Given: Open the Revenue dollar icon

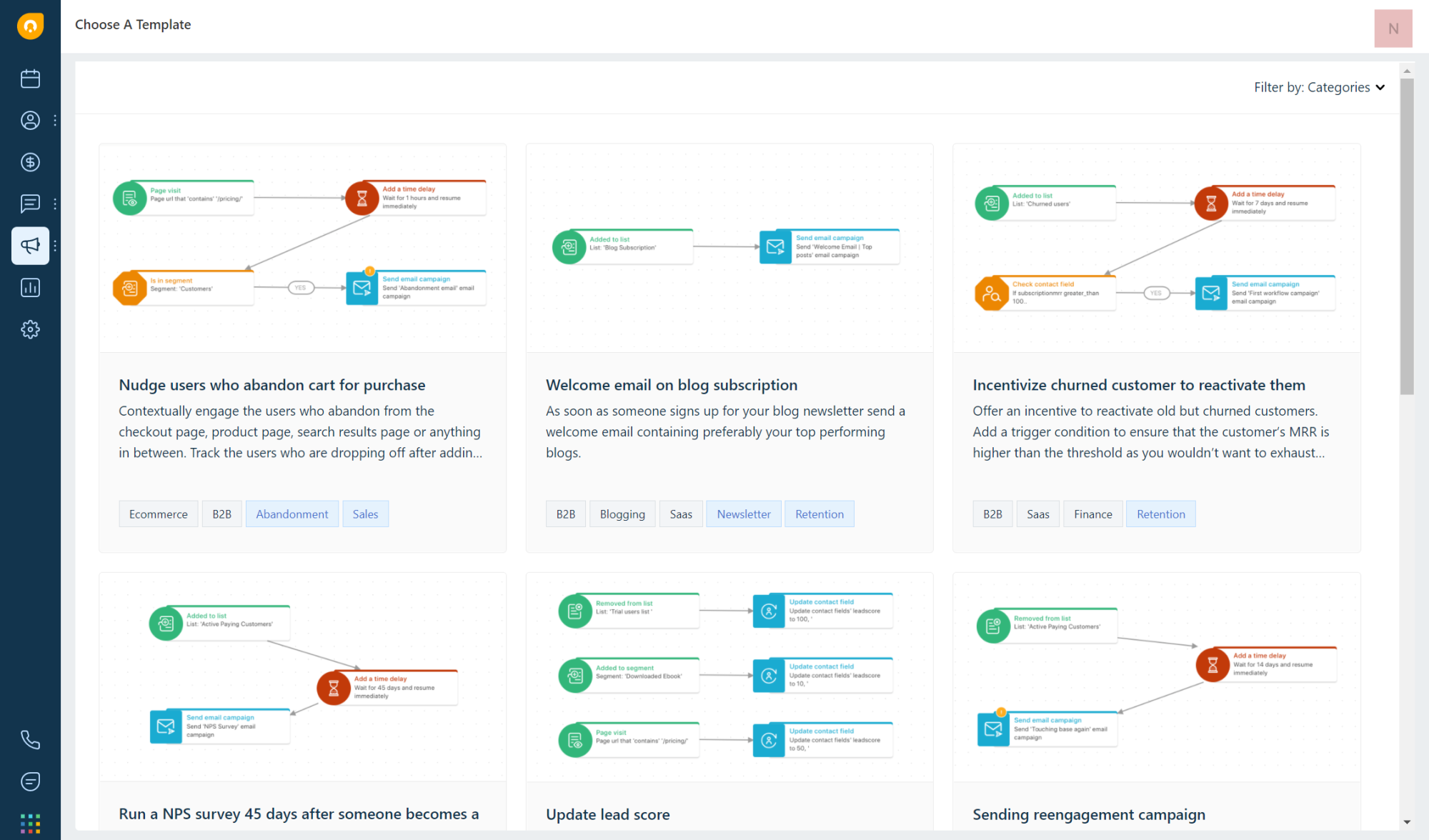Looking at the screenshot, I should point(30,161).
